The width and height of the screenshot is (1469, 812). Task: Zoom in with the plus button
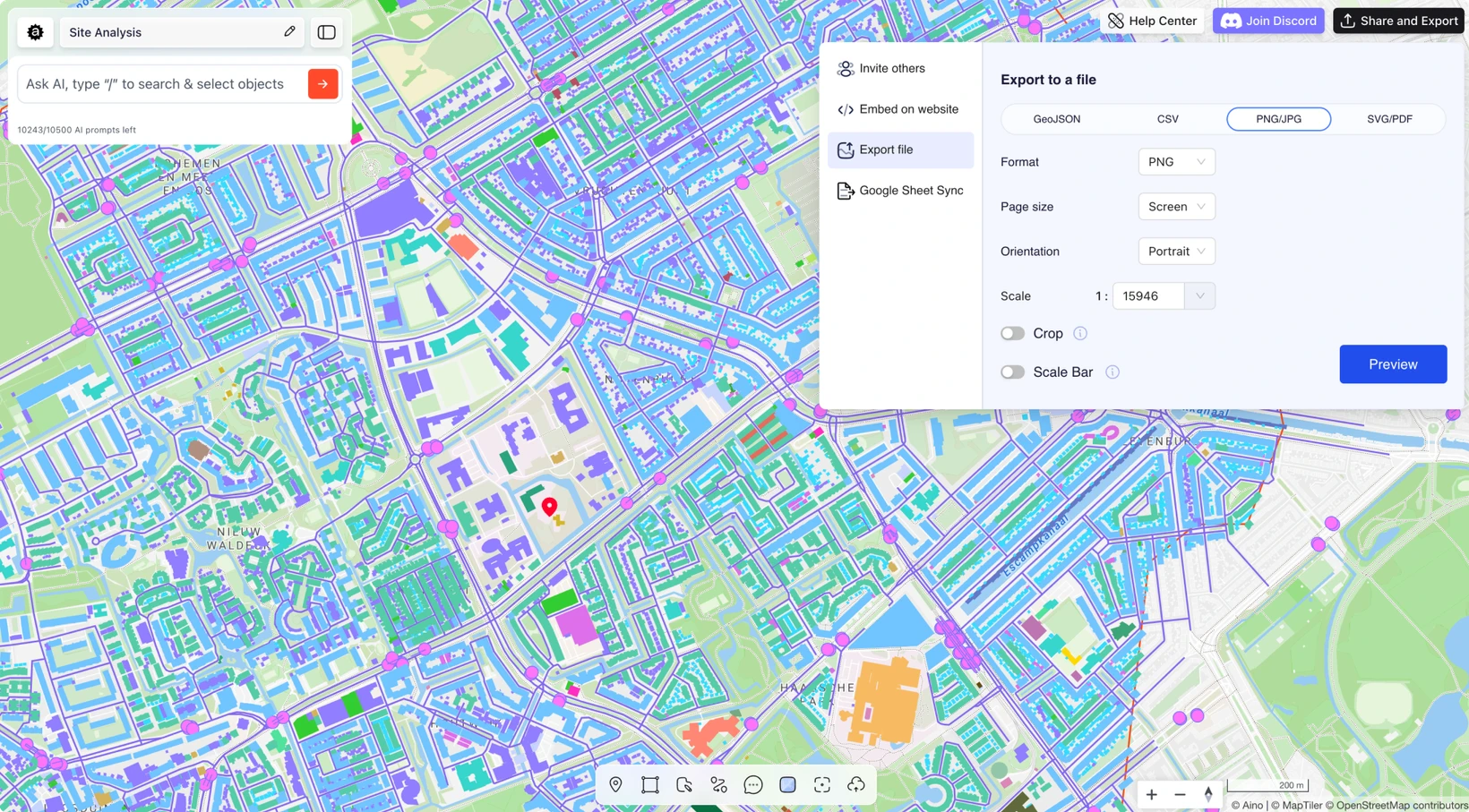(x=1152, y=794)
